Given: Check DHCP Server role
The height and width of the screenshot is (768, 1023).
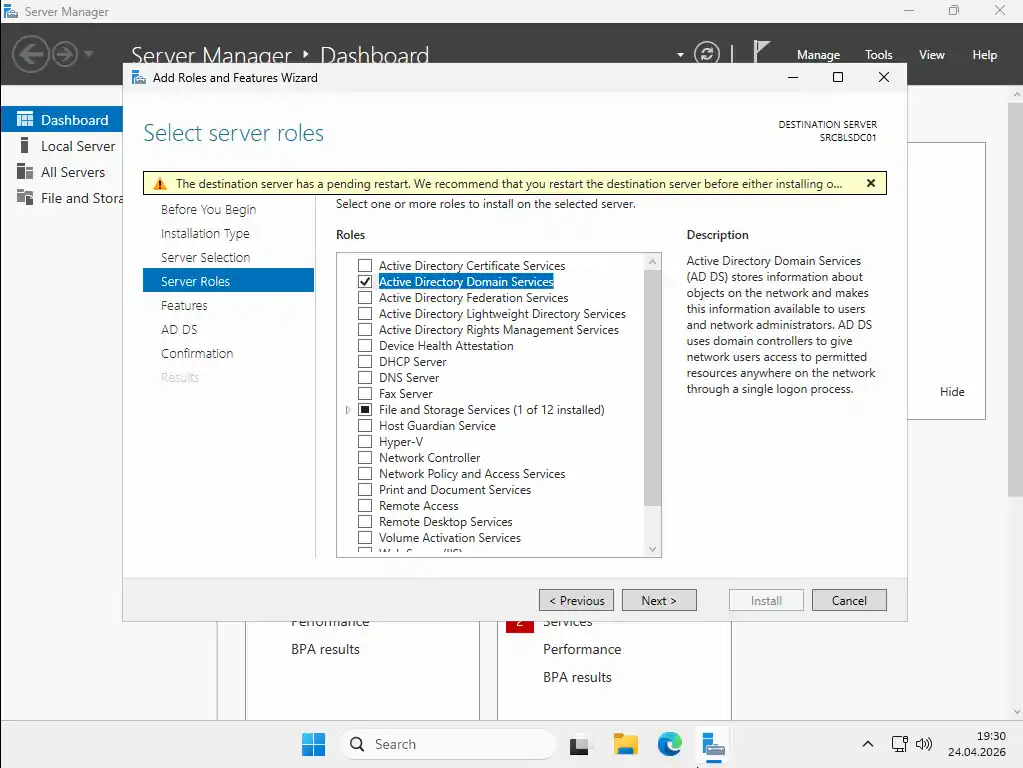Looking at the screenshot, I should click(x=365, y=361).
